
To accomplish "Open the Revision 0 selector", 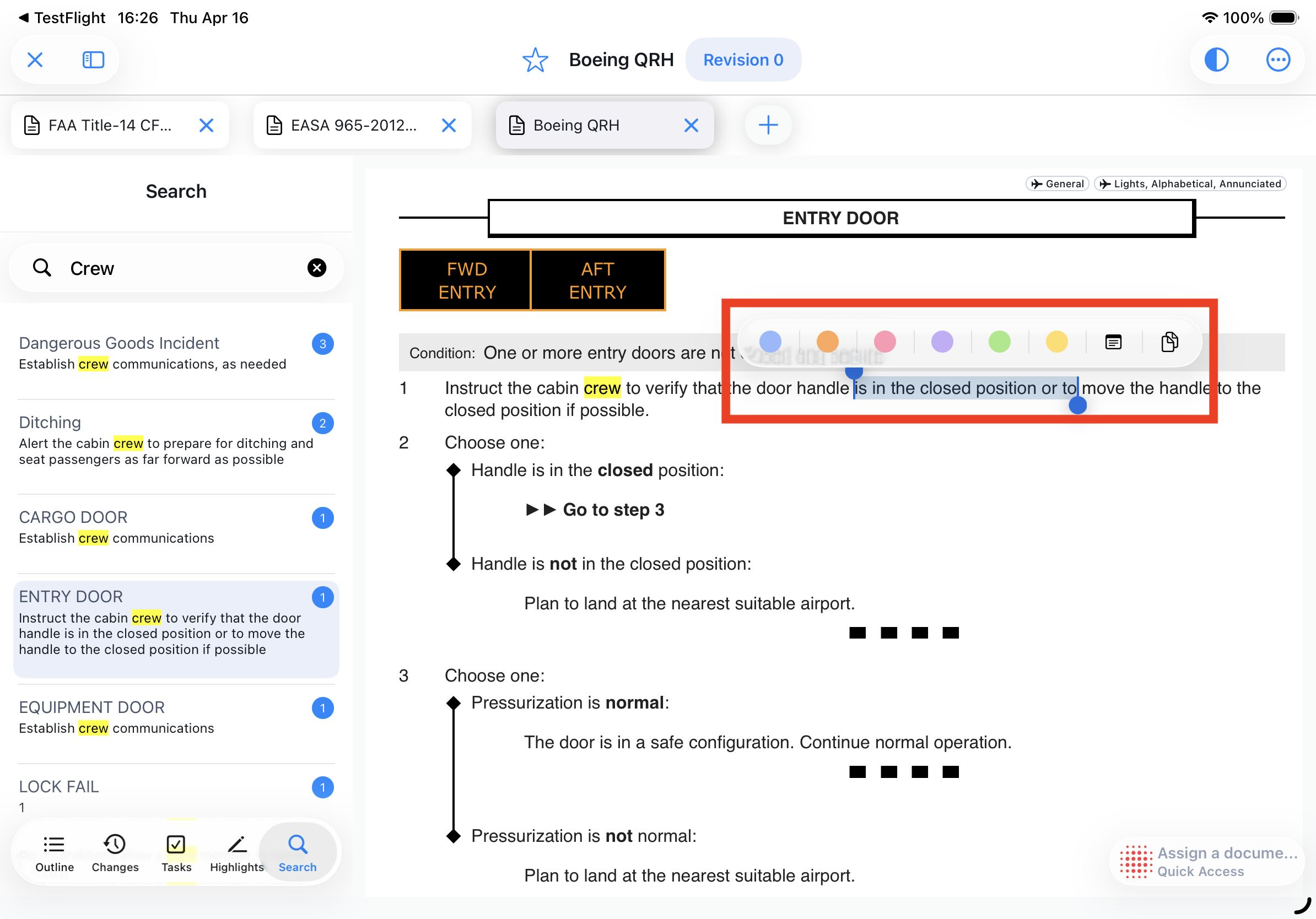I will [x=743, y=60].
